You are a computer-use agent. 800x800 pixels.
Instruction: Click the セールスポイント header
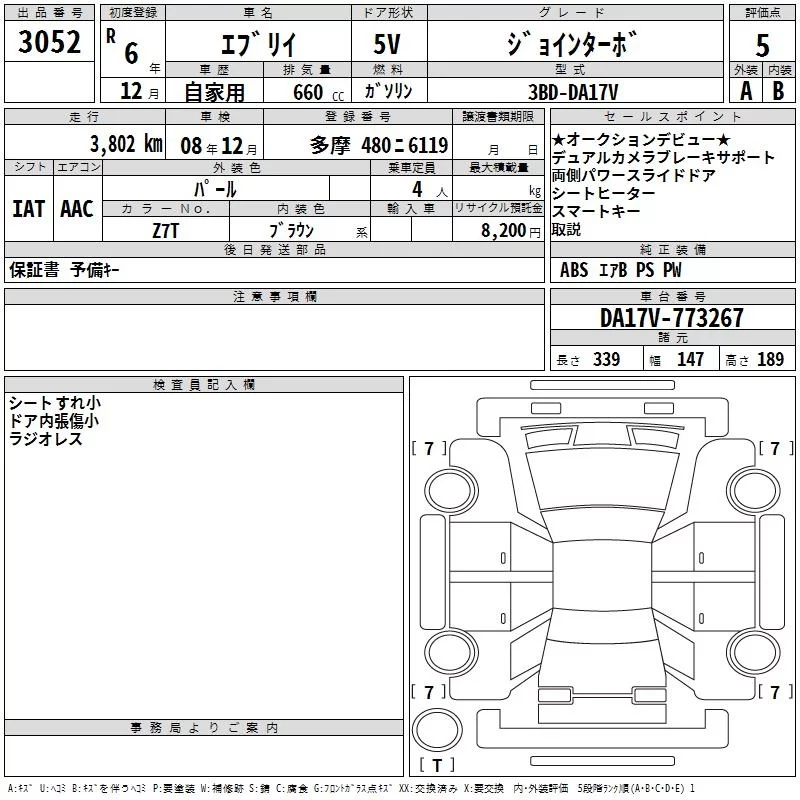[x=672, y=116]
